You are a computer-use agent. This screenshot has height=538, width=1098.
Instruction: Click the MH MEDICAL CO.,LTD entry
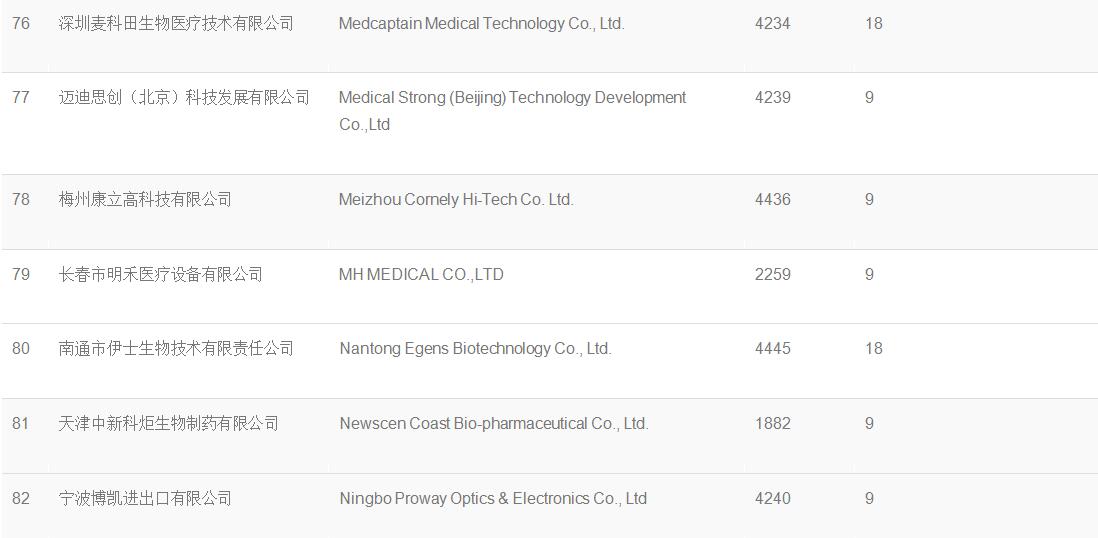click(x=421, y=274)
